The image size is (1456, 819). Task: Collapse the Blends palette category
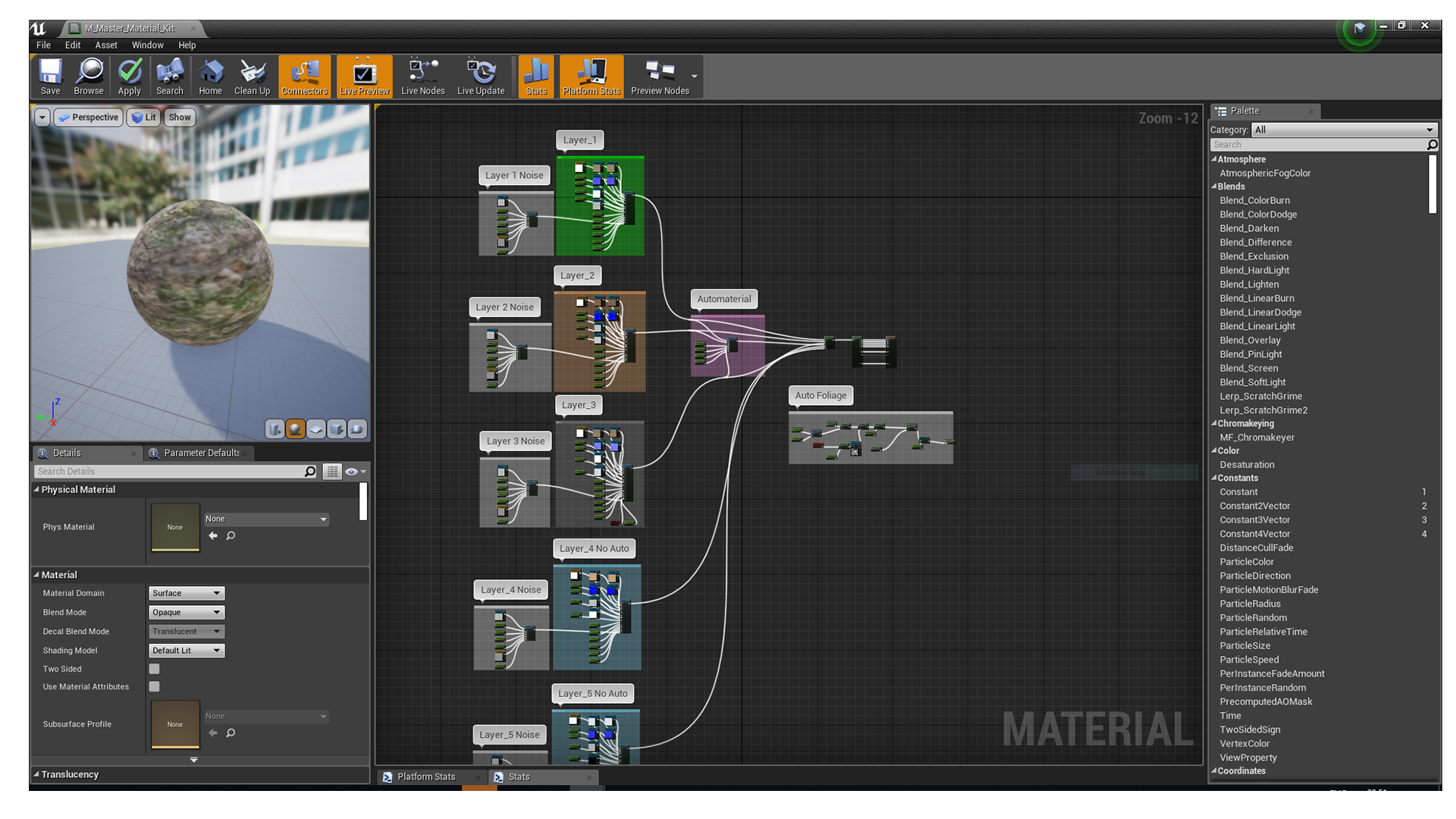pyautogui.click(x=1214, y=187)
